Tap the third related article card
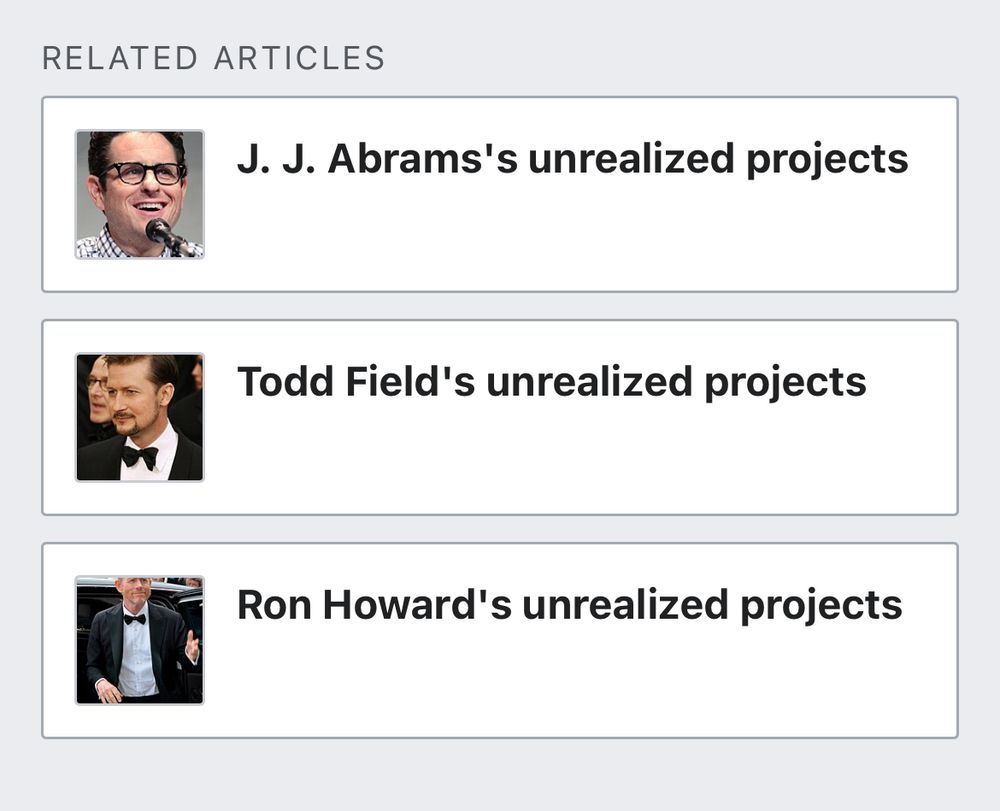The image size is (1000, 811). coord(500,641)
